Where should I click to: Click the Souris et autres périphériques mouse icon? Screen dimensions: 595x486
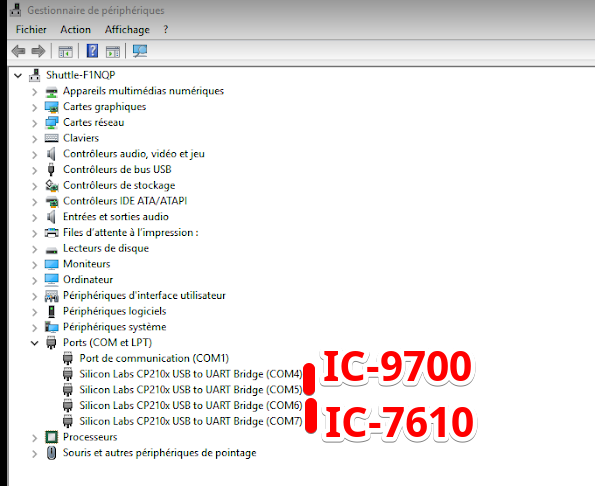(51, 453)
